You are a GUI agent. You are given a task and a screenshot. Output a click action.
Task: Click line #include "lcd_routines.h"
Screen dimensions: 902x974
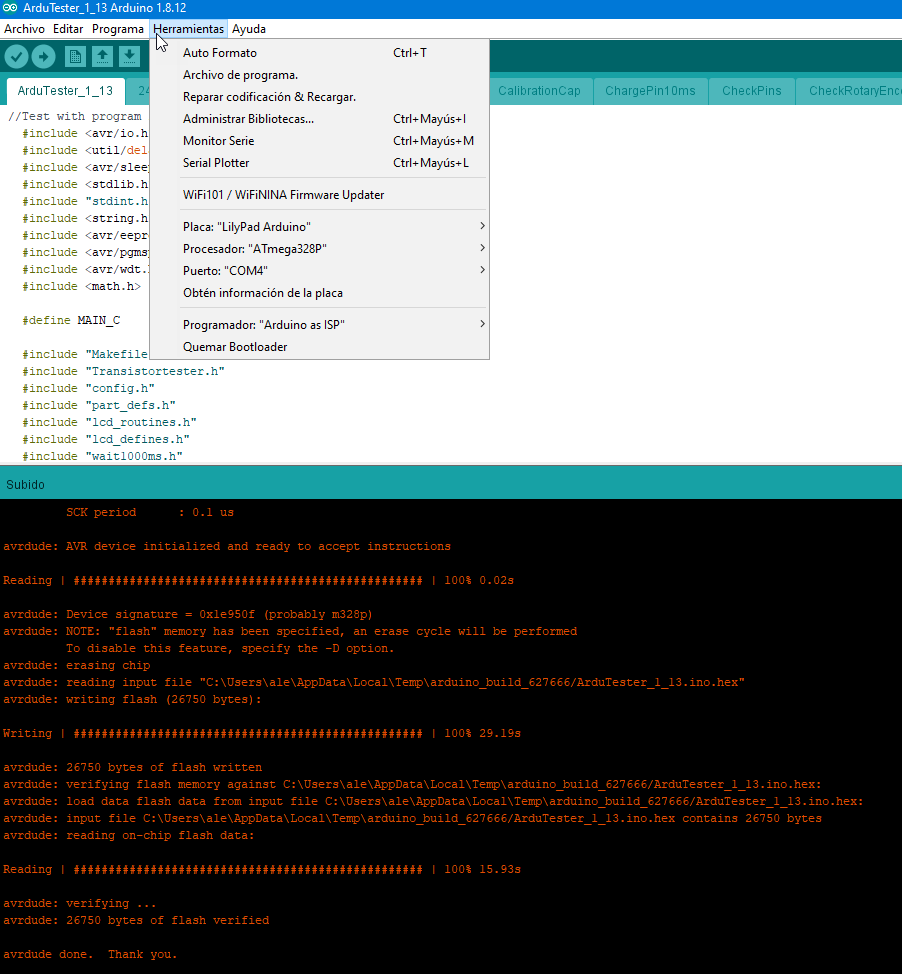[x=109, y=422]
